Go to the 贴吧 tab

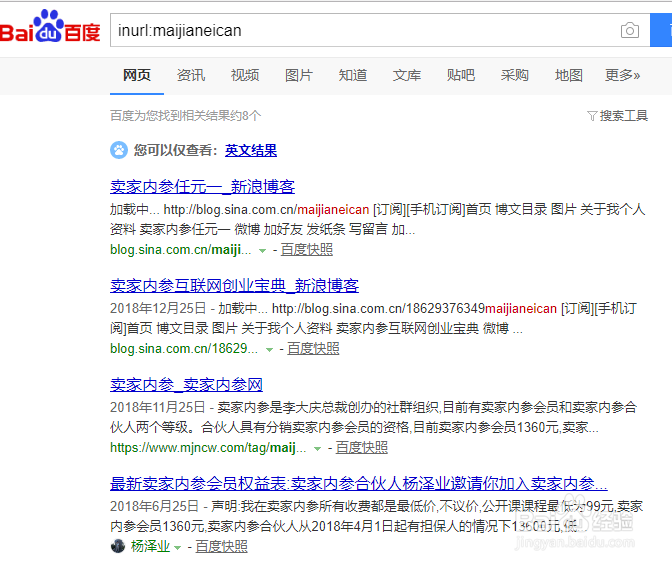[461, 75]
